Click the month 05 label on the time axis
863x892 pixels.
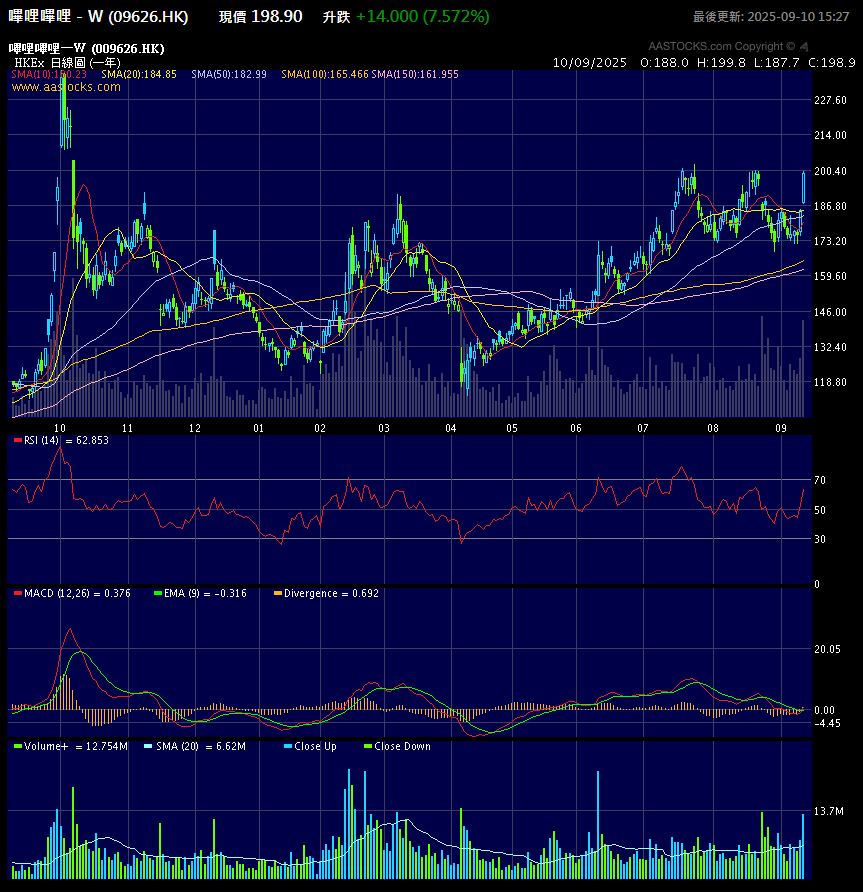(512, 428)
